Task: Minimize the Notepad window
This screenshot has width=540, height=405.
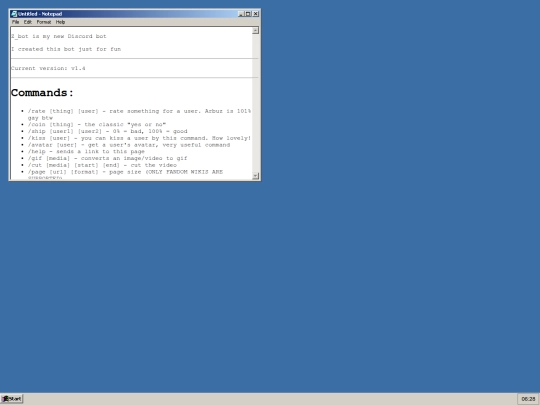Action: (241, 14)
